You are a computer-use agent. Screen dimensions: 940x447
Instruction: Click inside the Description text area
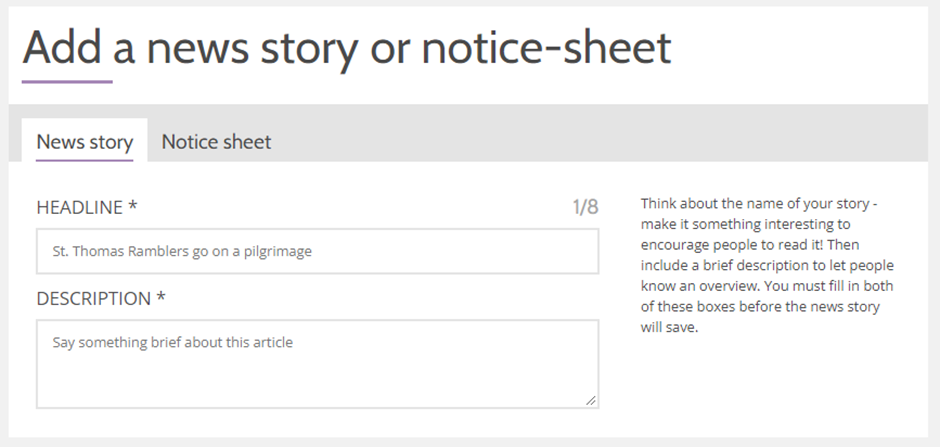point(317,364)
